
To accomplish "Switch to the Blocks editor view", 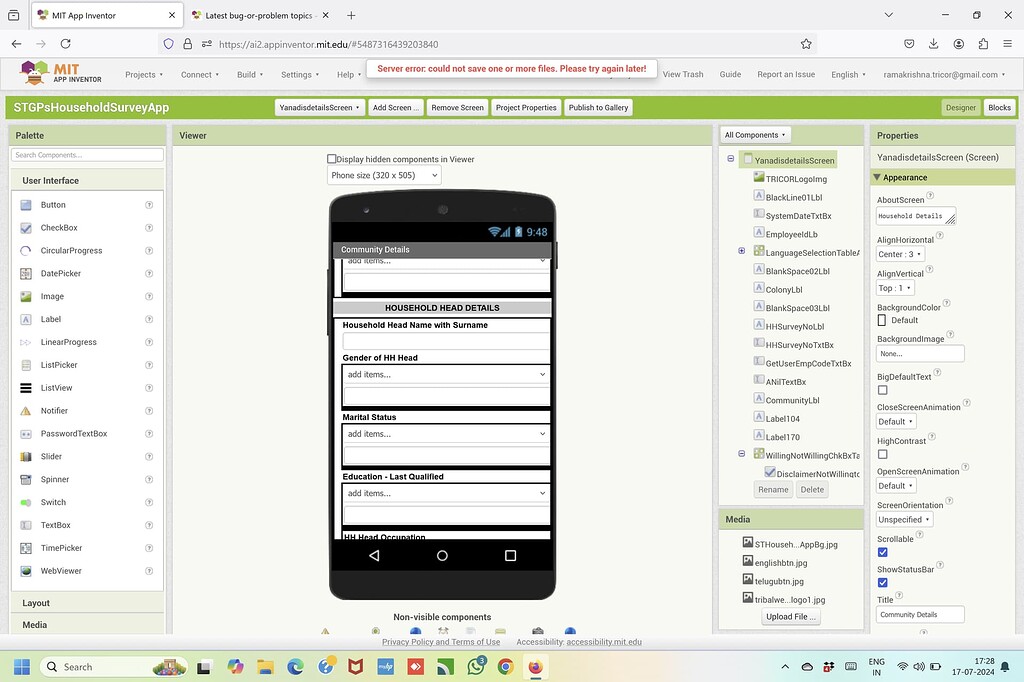I will point(999,107).
